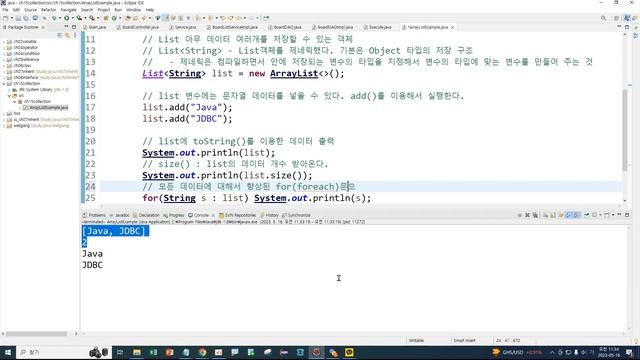Expand the JRE System Library node
Screen dimensions: 640x360
[9, 89]
